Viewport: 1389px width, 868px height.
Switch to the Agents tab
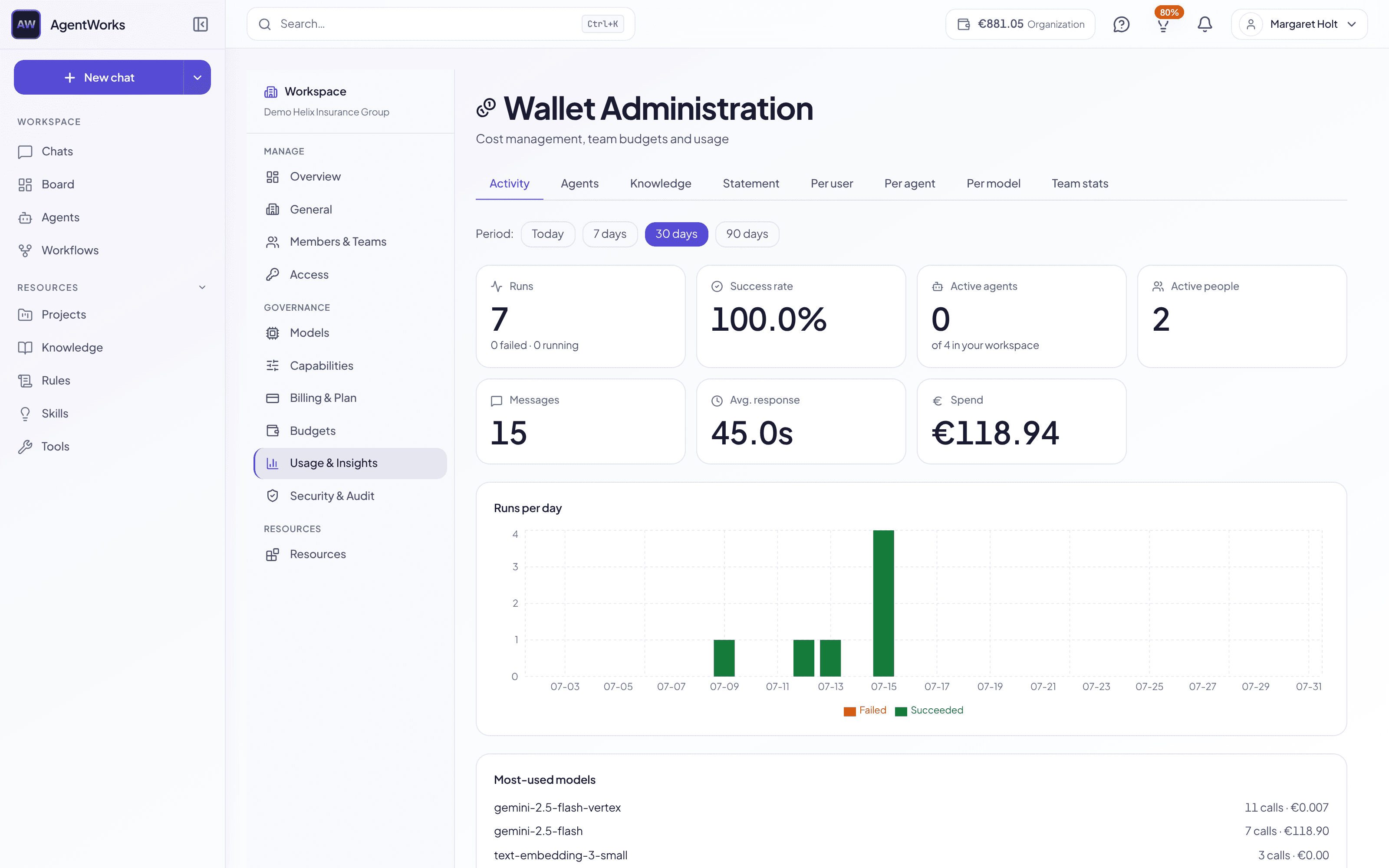pyautogui.click(x=579, y=184)
